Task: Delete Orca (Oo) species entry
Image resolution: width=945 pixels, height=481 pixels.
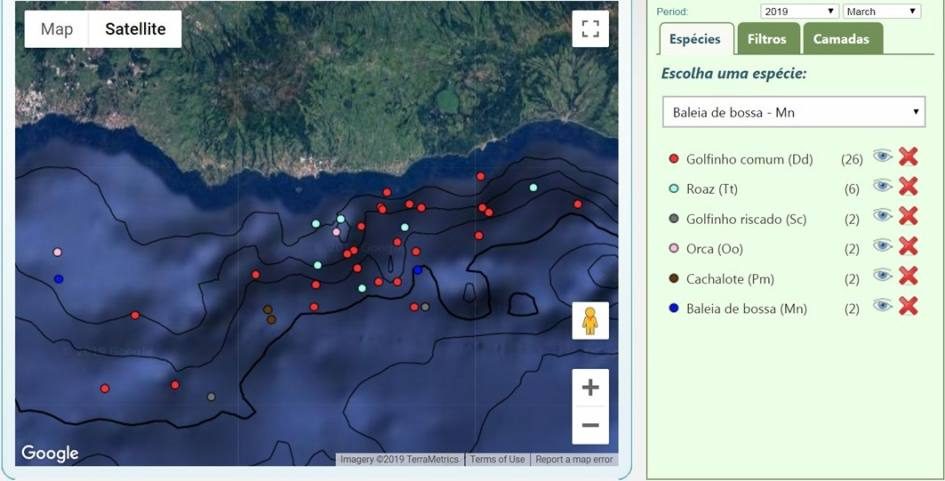Action: point(908,247)
